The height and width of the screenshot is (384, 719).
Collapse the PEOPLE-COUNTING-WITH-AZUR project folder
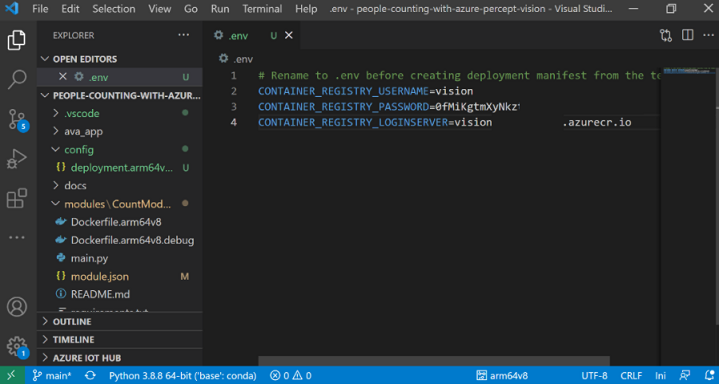tap(120, 95)
